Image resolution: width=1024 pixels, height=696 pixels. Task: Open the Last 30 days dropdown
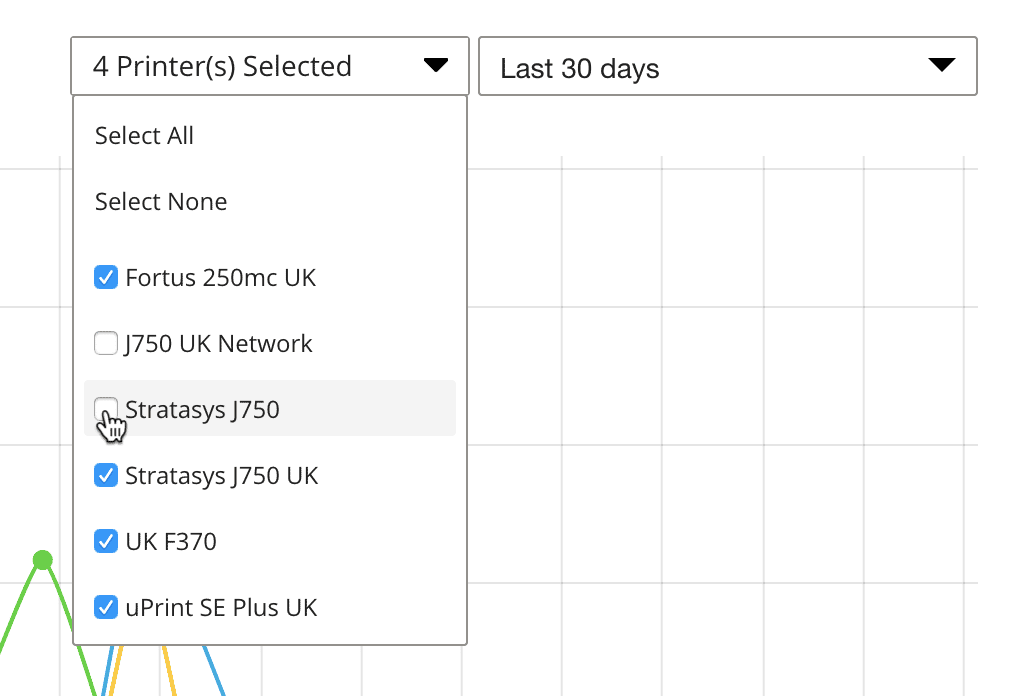coord(728,66)
